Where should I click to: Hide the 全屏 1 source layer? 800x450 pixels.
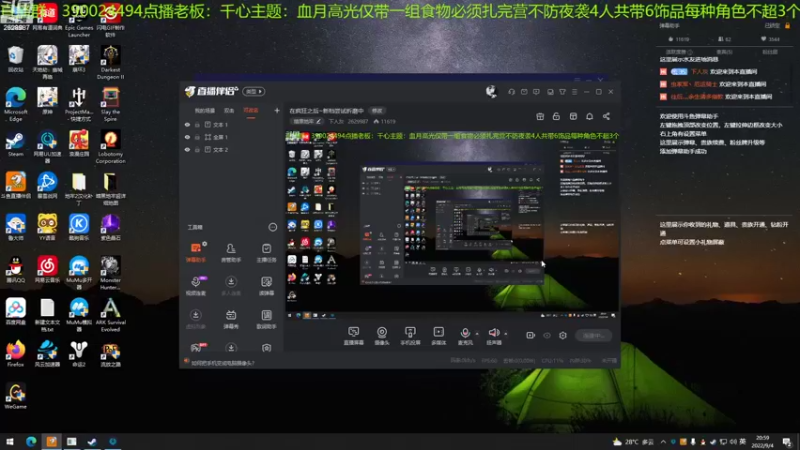(187, 137)
